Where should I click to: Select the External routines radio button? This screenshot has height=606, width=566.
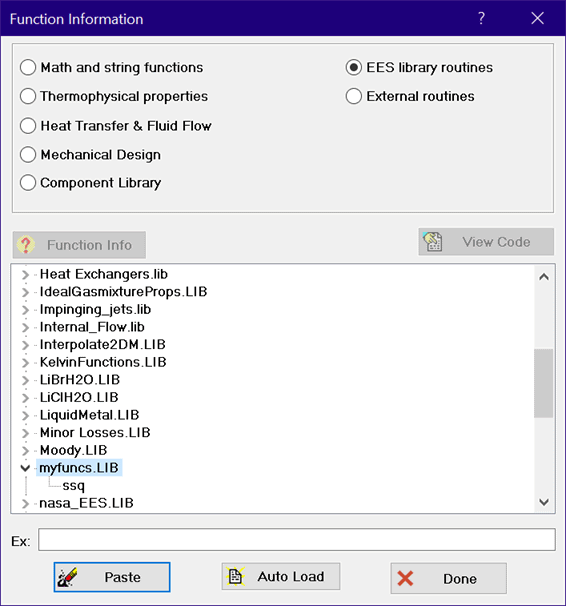click(x=354, y=96)
